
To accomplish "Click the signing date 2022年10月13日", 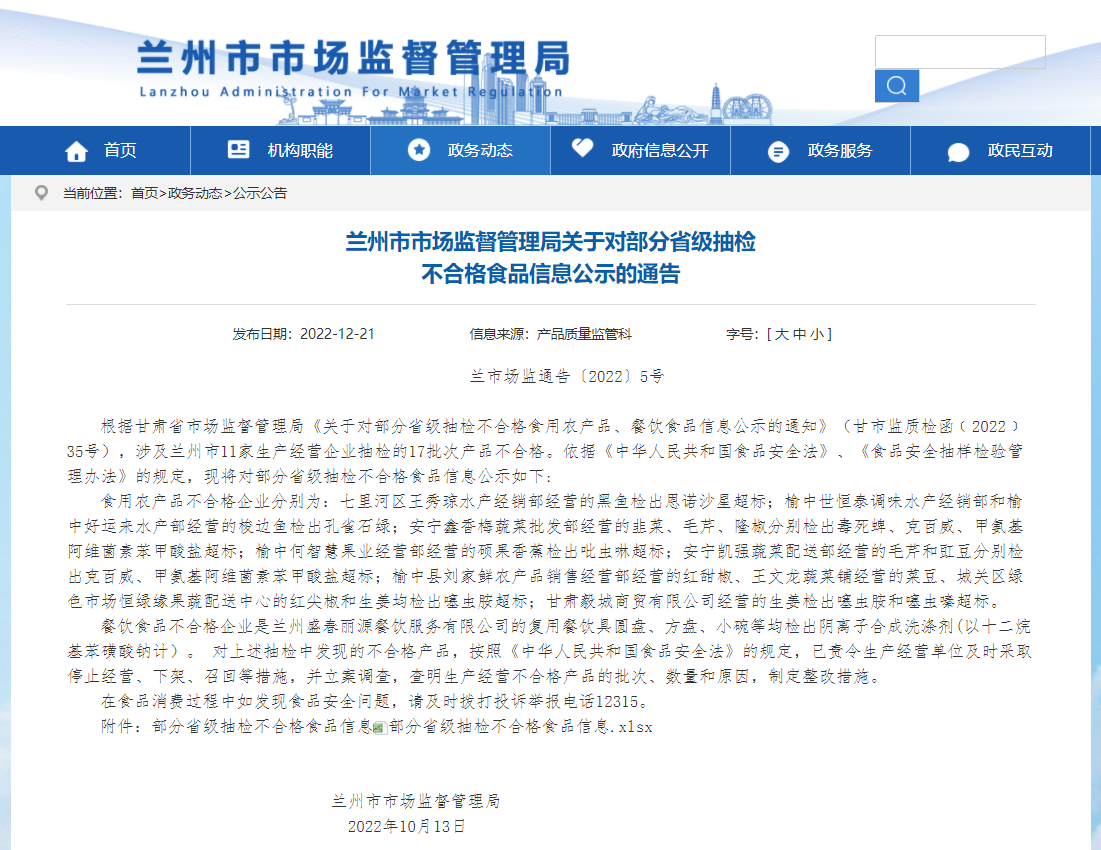I will pyautogui.click(x=407, y=826).
